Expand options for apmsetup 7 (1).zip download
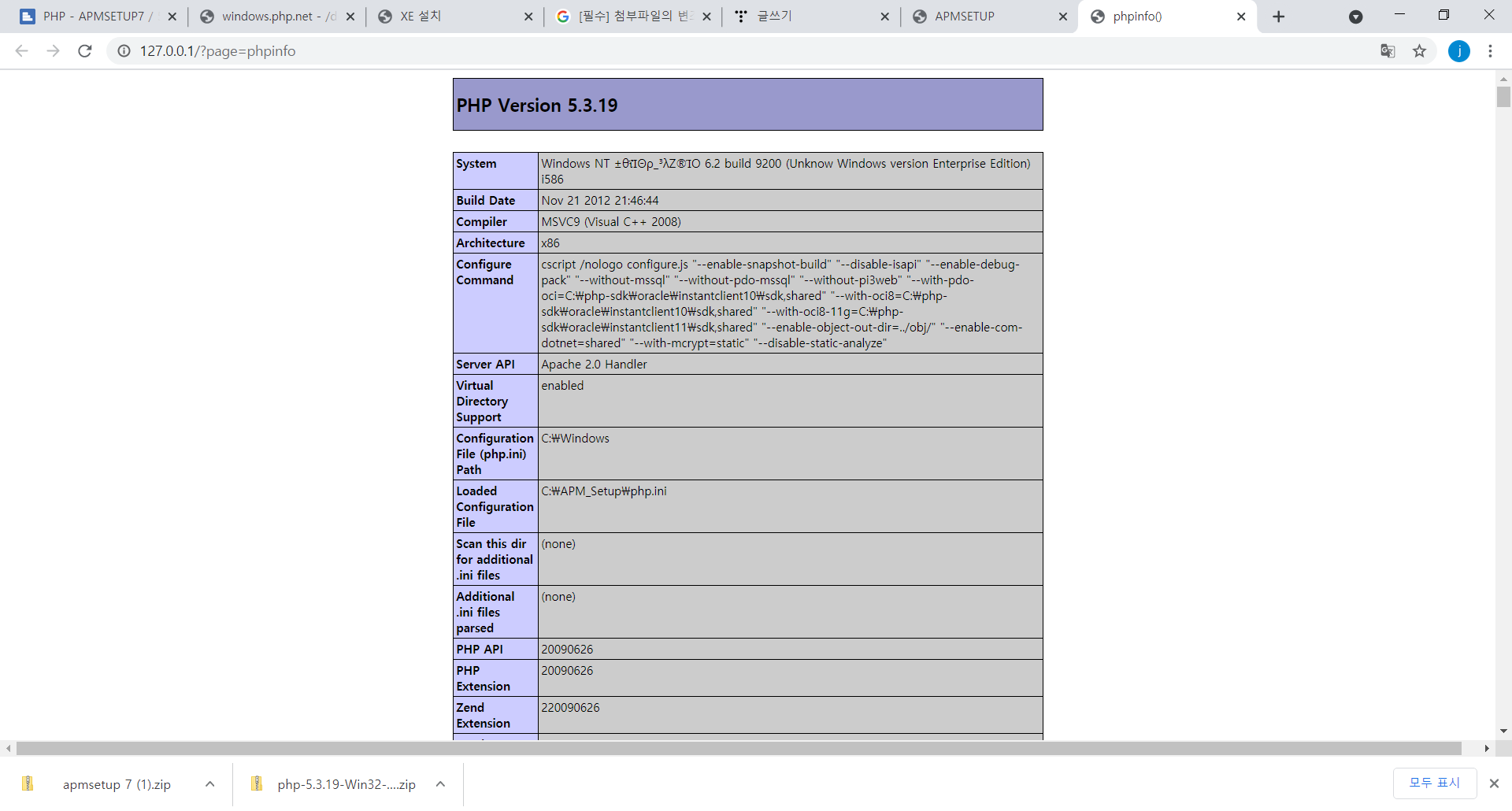Viewport: 1512px width, 811px height. [x=209, y=784]
